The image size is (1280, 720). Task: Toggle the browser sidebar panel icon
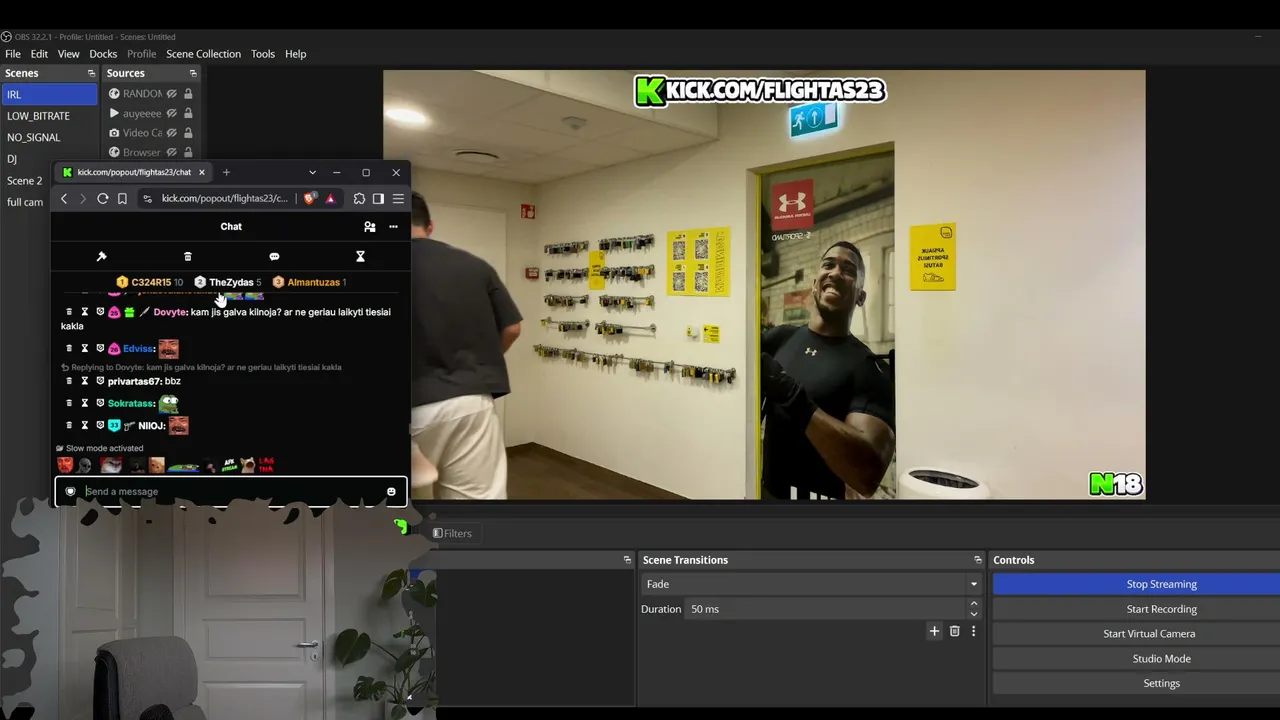click(378, 199)
